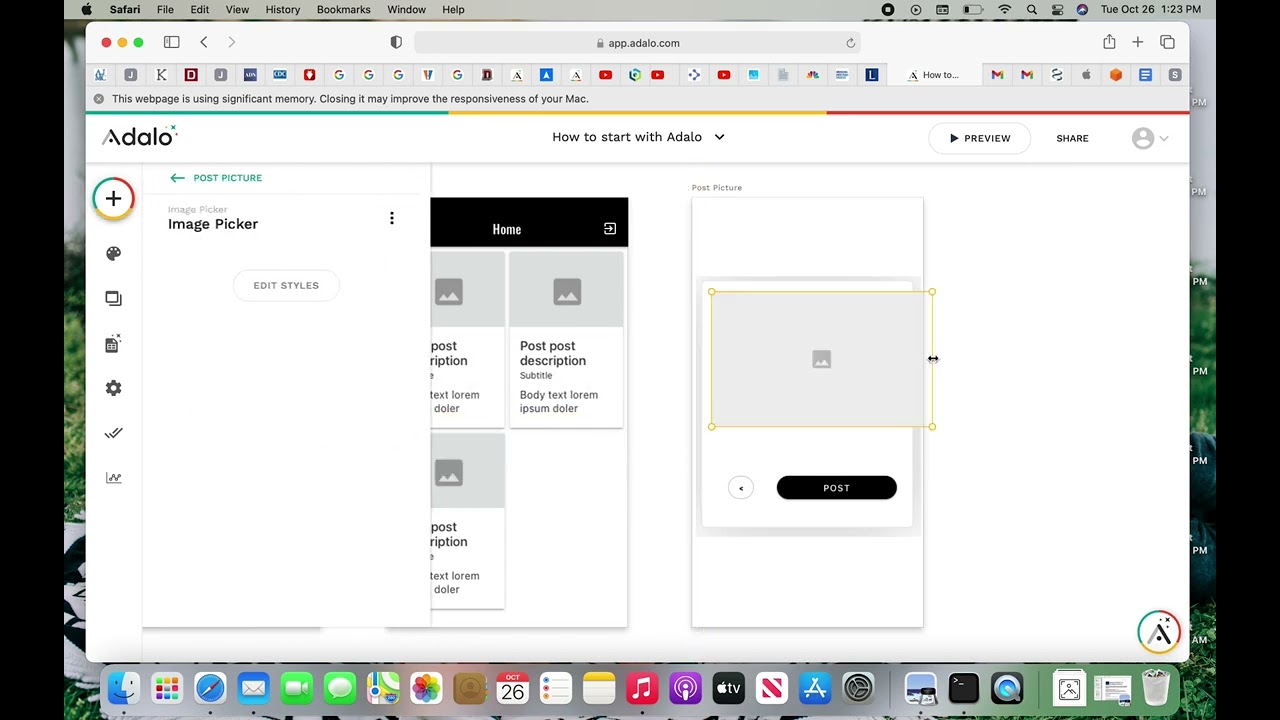Open the History menu
The image size is (1280, 720).
283,9
